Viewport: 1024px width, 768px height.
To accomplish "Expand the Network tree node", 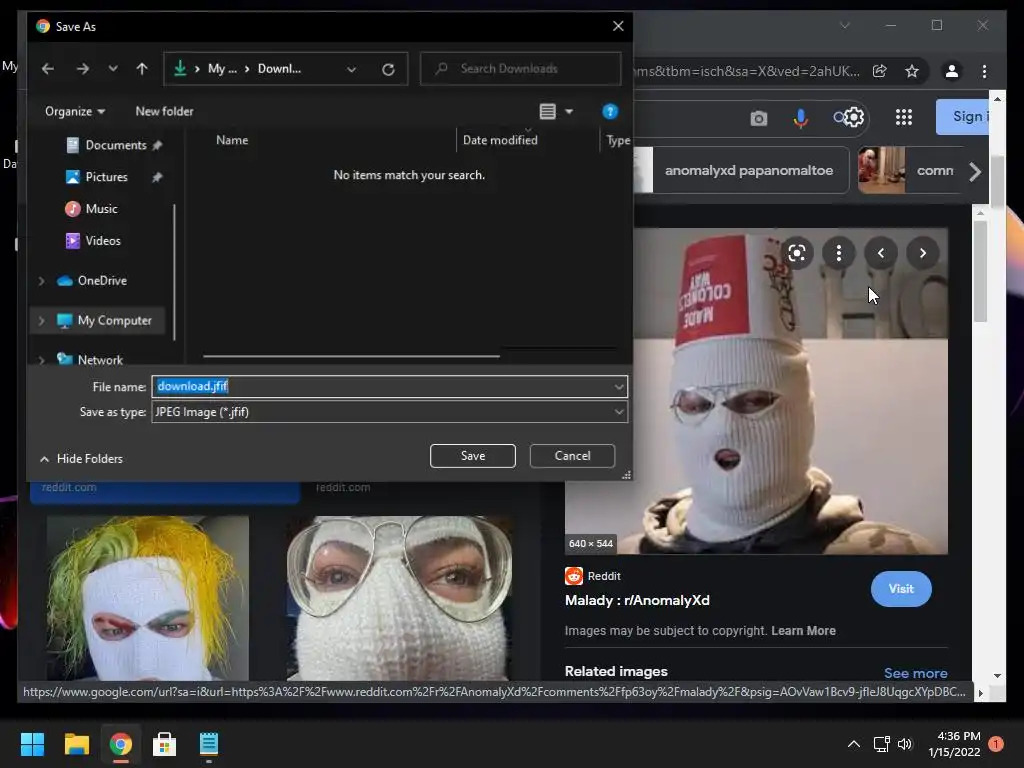I will 42,360.
